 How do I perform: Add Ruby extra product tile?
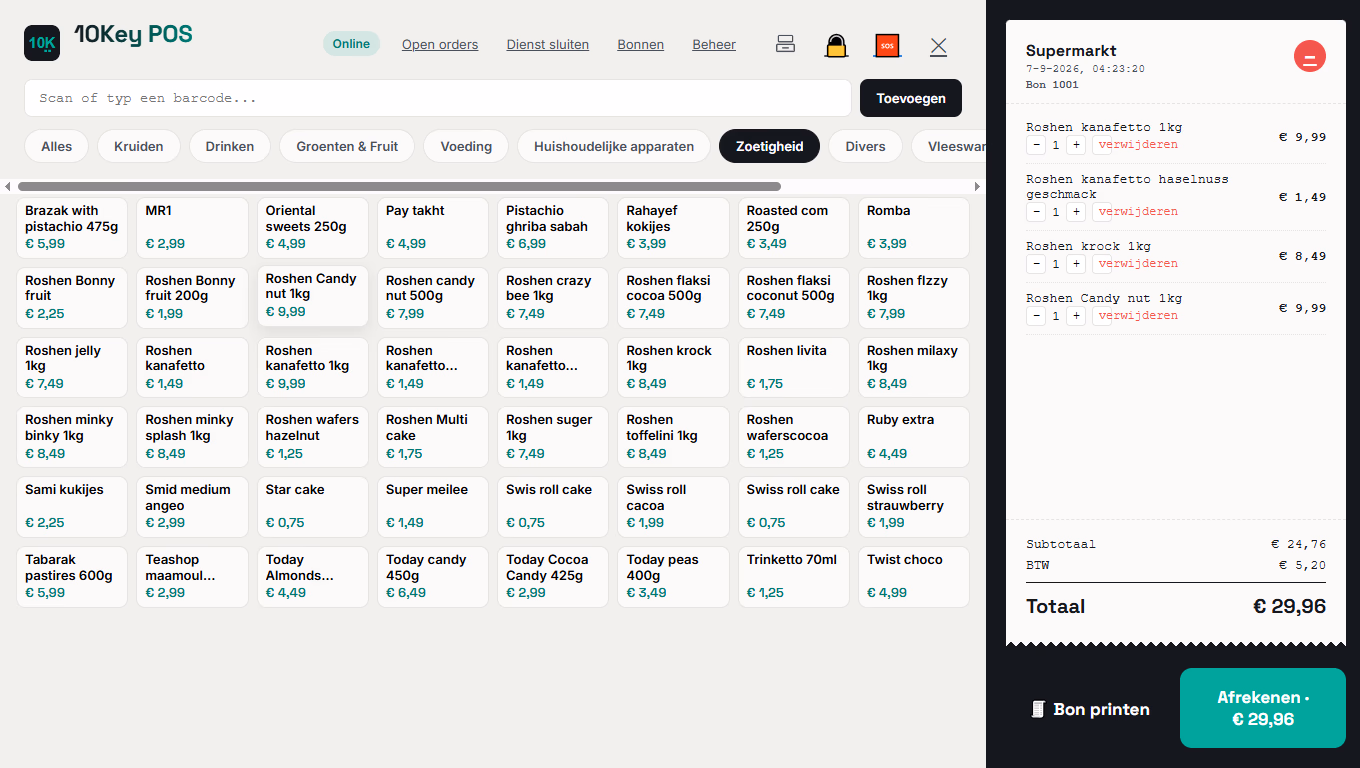click(914, 437)
